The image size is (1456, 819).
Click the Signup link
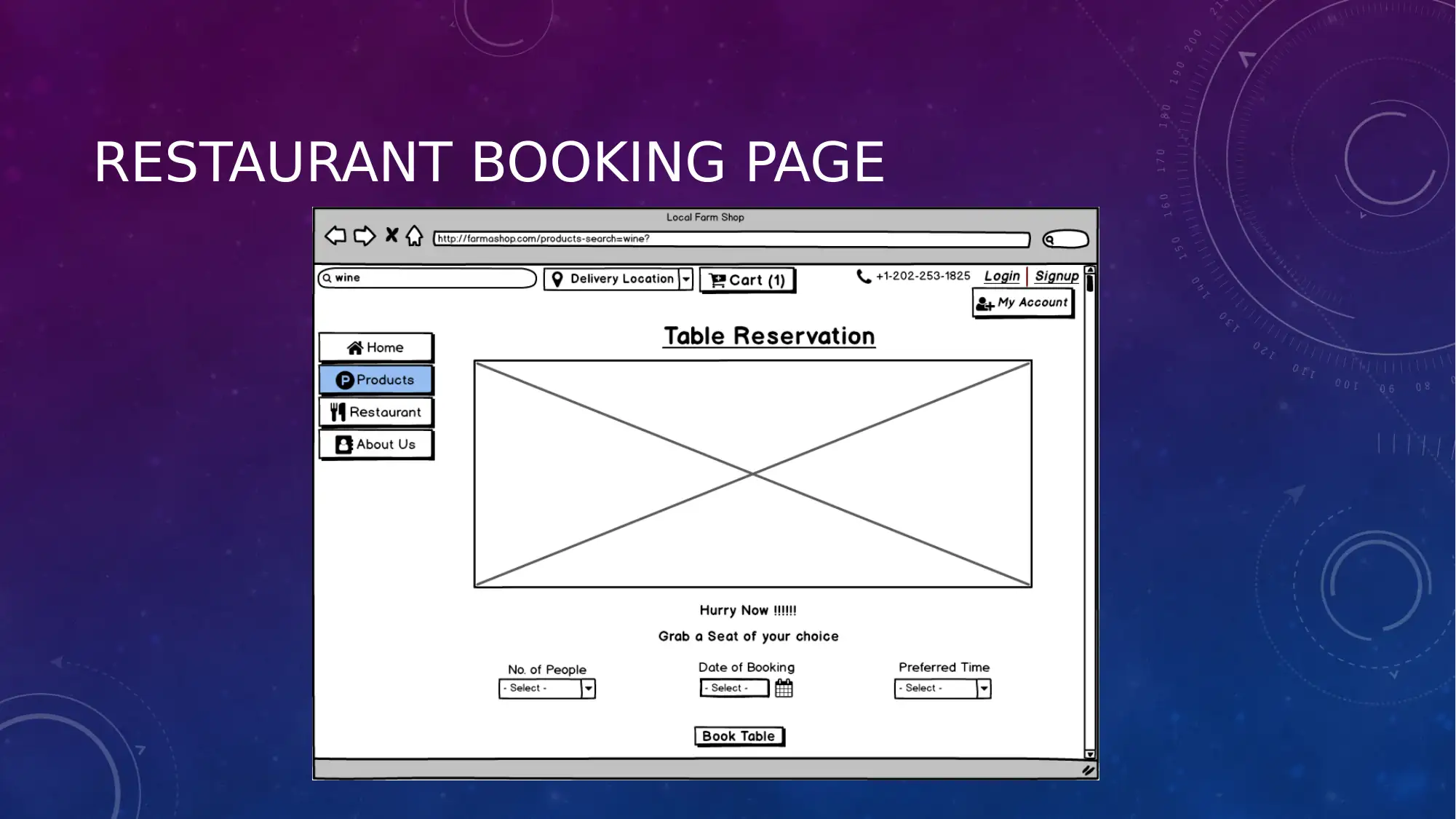point(1056,275)
